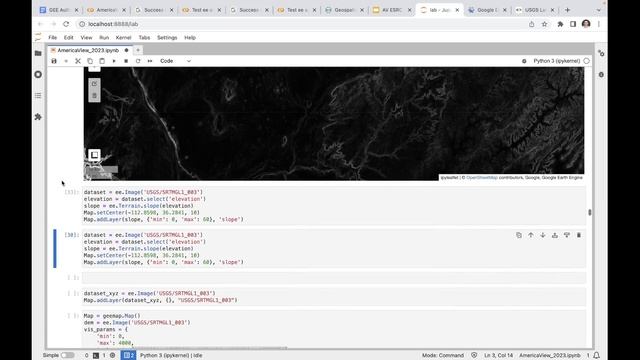Insert a cell below using the plus icon

[66, 61]
